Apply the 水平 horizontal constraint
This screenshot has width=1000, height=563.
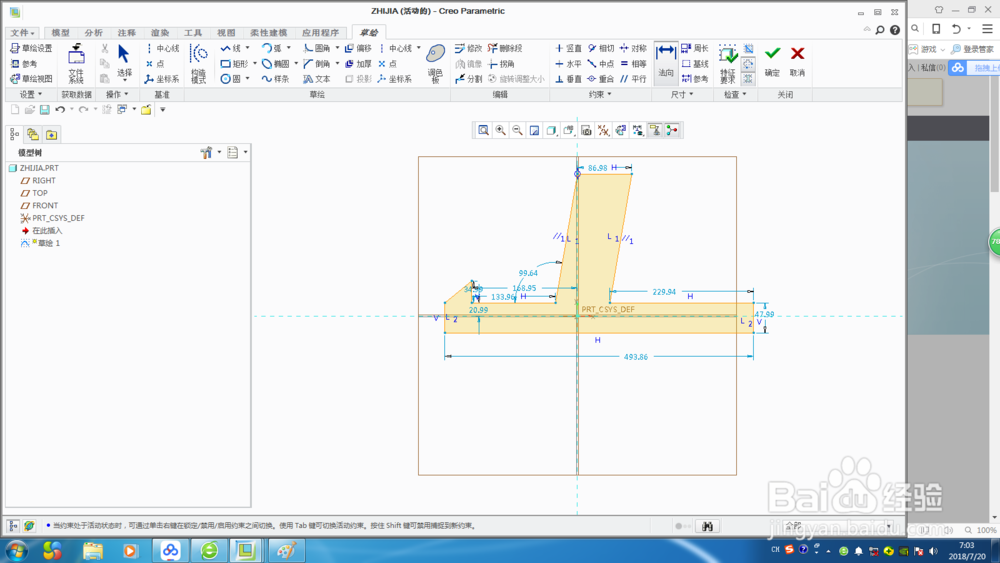click(568, 64)
